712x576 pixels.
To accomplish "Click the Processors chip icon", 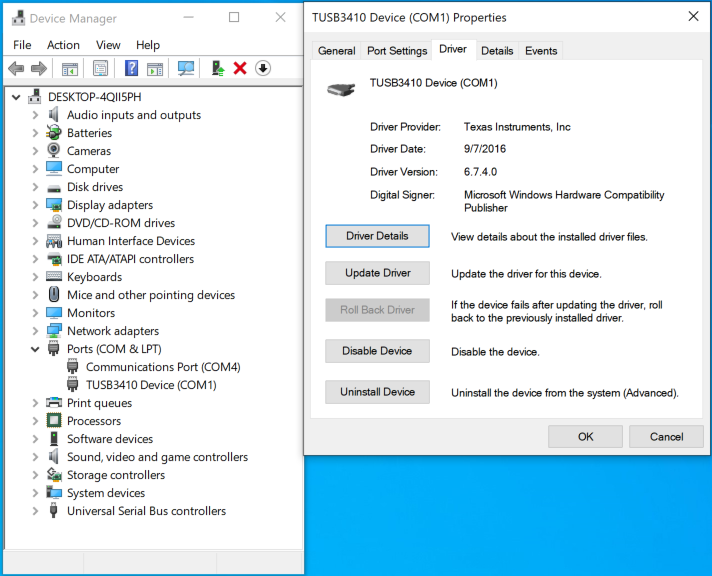I will coord(54,421).
